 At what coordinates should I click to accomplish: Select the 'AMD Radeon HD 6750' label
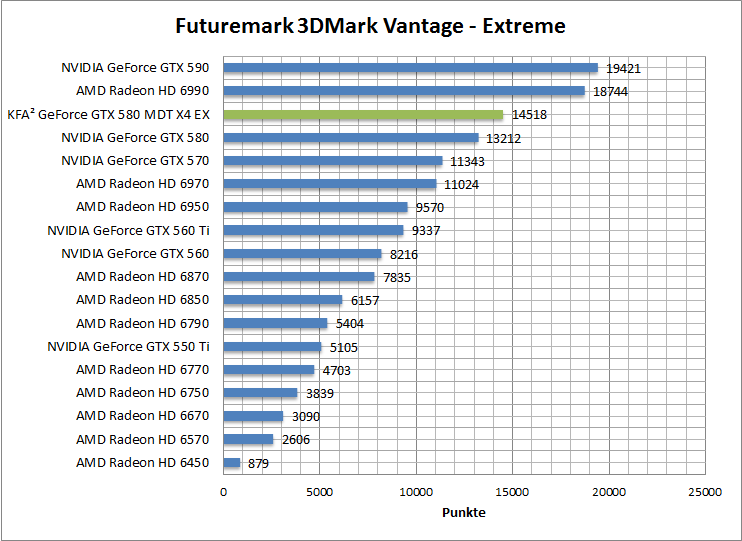[x=142, y=392]
